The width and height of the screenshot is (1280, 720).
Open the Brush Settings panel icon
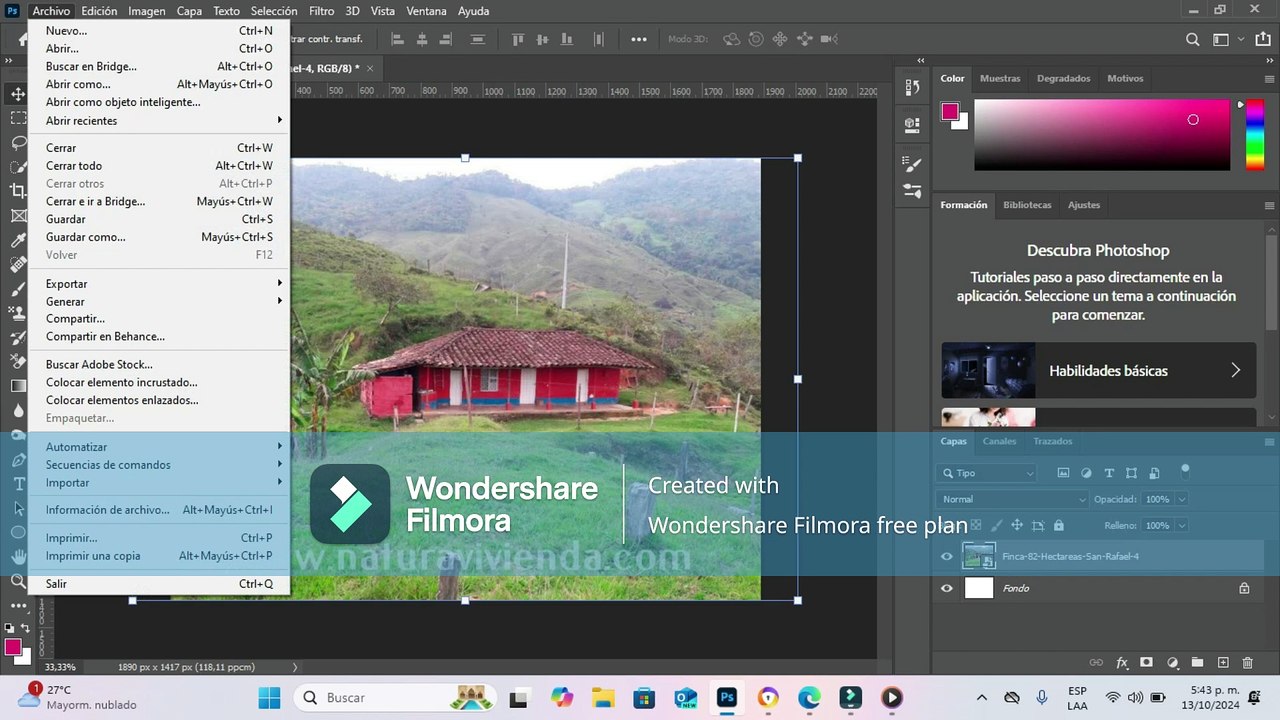click(x=912, y=164)
